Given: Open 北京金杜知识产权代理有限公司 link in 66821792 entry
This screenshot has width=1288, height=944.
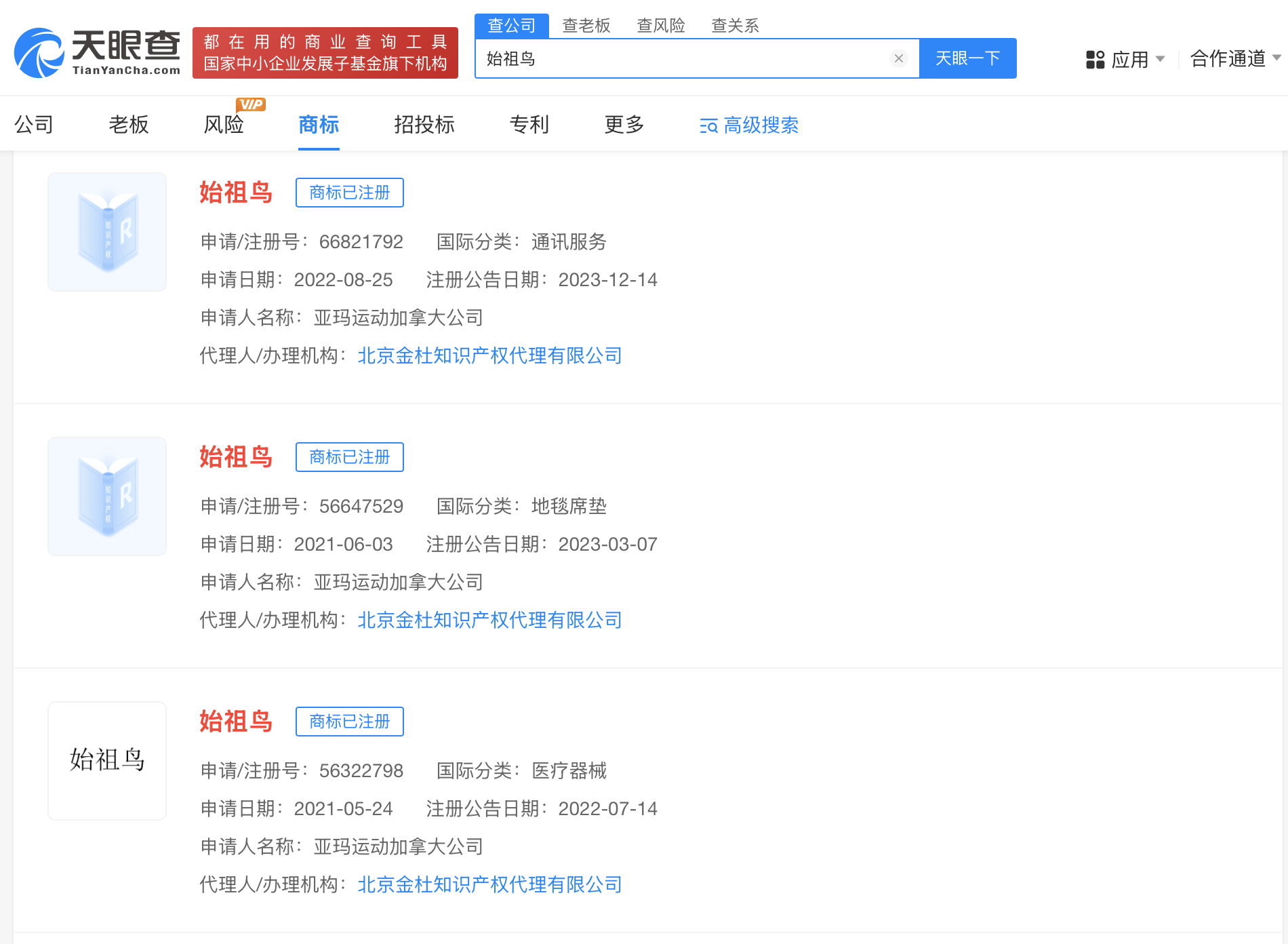Looking at the screenshot, I should coord(490,356).
